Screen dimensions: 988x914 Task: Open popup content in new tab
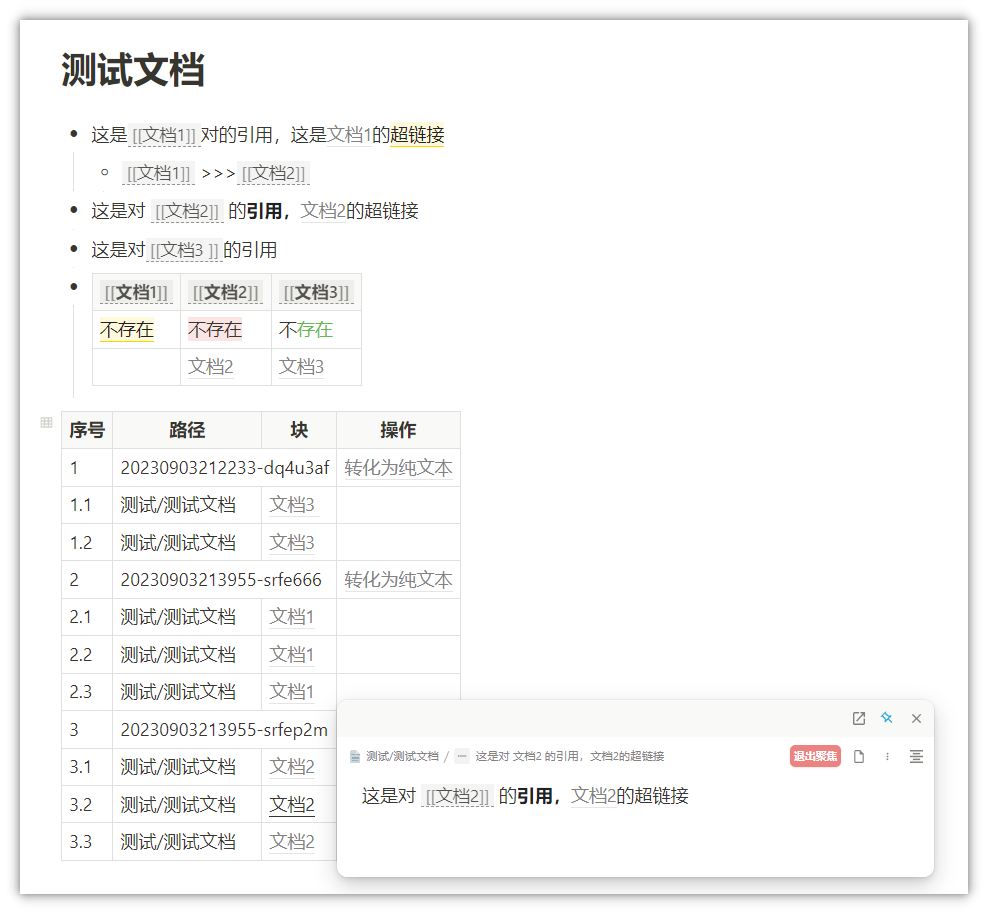(x=858, y=718)
